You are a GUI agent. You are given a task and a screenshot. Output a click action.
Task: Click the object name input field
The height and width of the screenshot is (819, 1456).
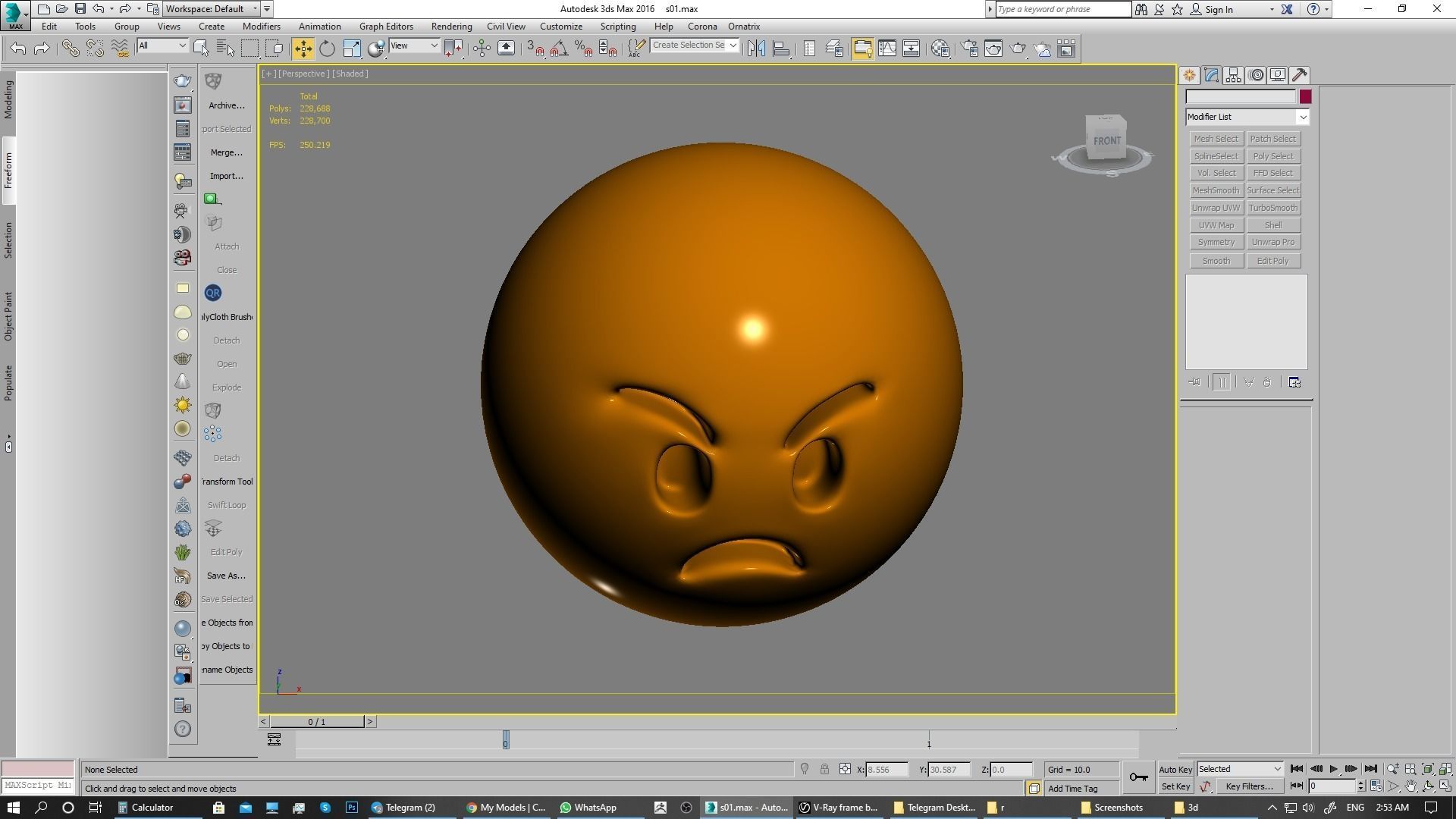click(1241, 97)
